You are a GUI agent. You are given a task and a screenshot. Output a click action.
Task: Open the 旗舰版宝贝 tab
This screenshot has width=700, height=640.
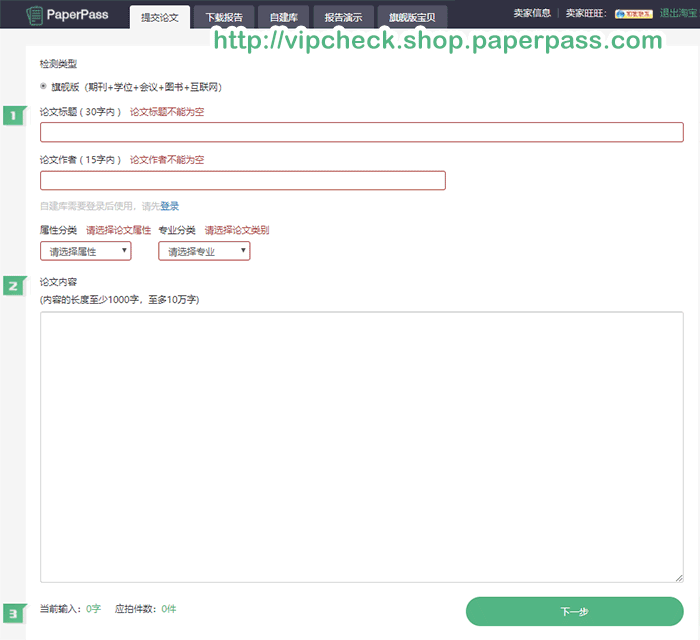tap(412, 17)
